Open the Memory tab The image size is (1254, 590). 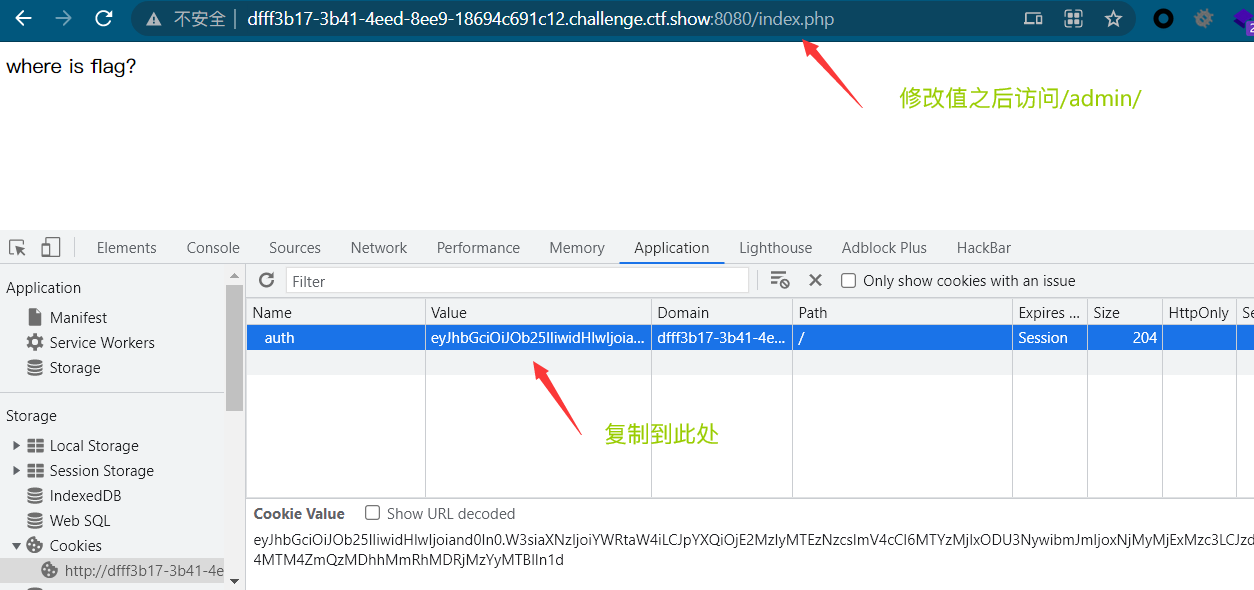pos(577,247)
